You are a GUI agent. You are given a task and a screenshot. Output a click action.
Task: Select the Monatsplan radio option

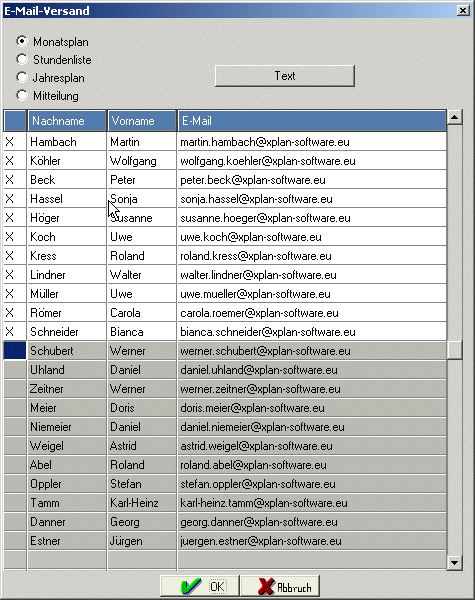click(22, 41)
